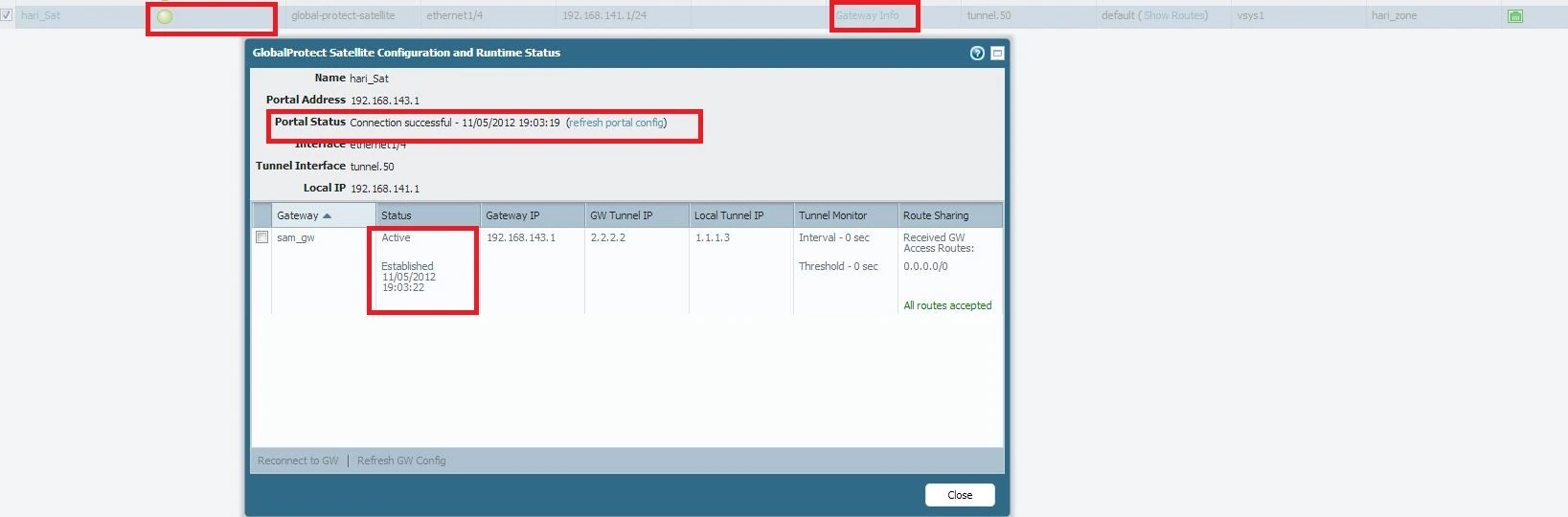This screenshot has width=1568, height=517.
Task: Click the Threshold - 0 sec text
Action: [x=838, y=266]
